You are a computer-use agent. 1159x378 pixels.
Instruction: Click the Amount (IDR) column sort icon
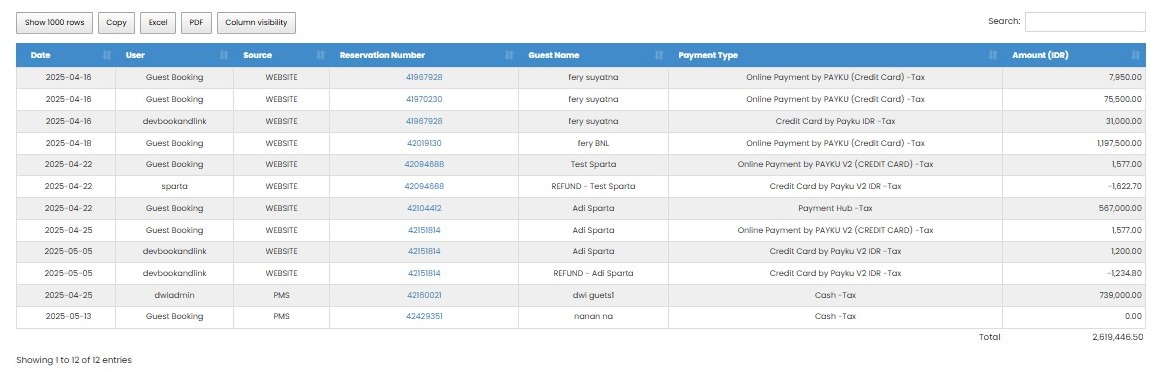[x=1135, y=55]
